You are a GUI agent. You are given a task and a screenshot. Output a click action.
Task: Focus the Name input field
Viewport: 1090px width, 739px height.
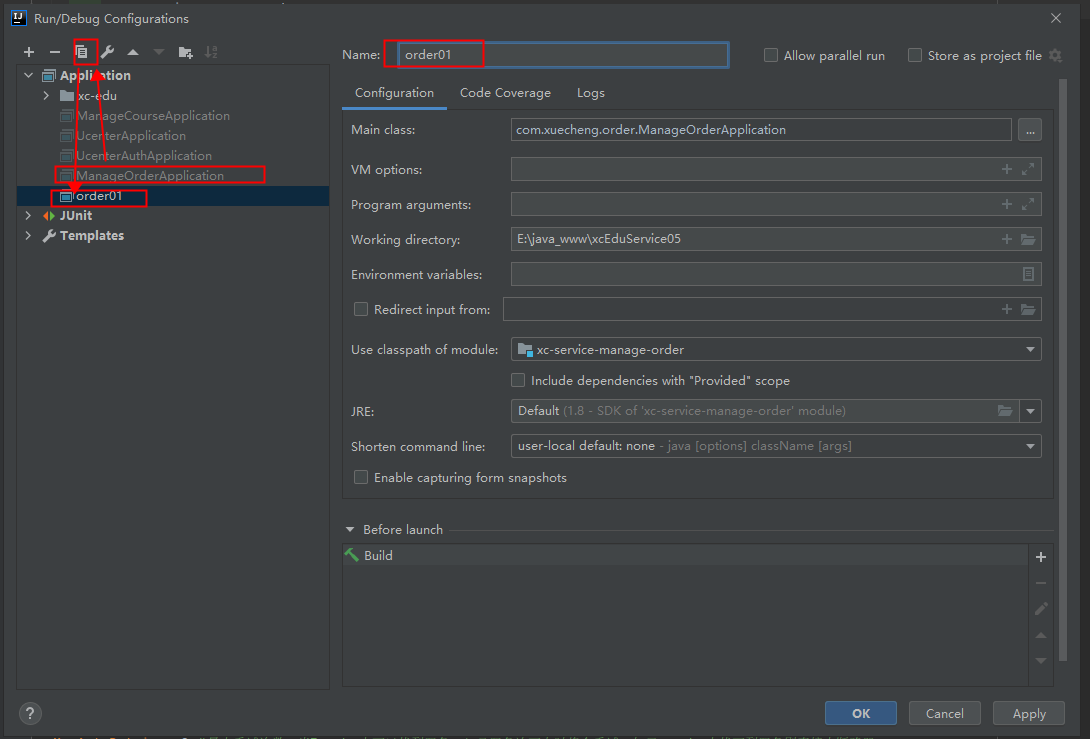[x=564, y=55]
